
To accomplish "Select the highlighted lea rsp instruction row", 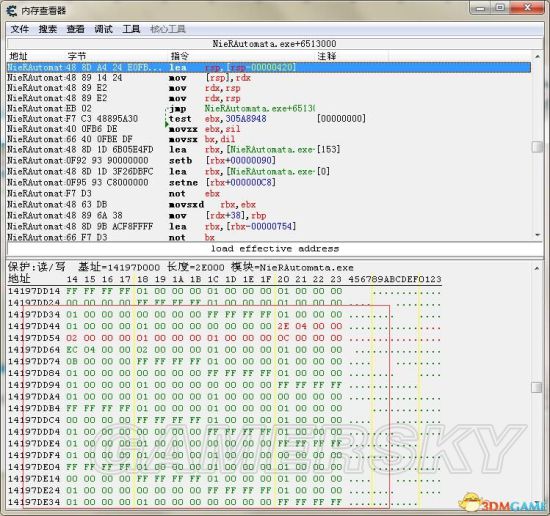I will [269, 67].
